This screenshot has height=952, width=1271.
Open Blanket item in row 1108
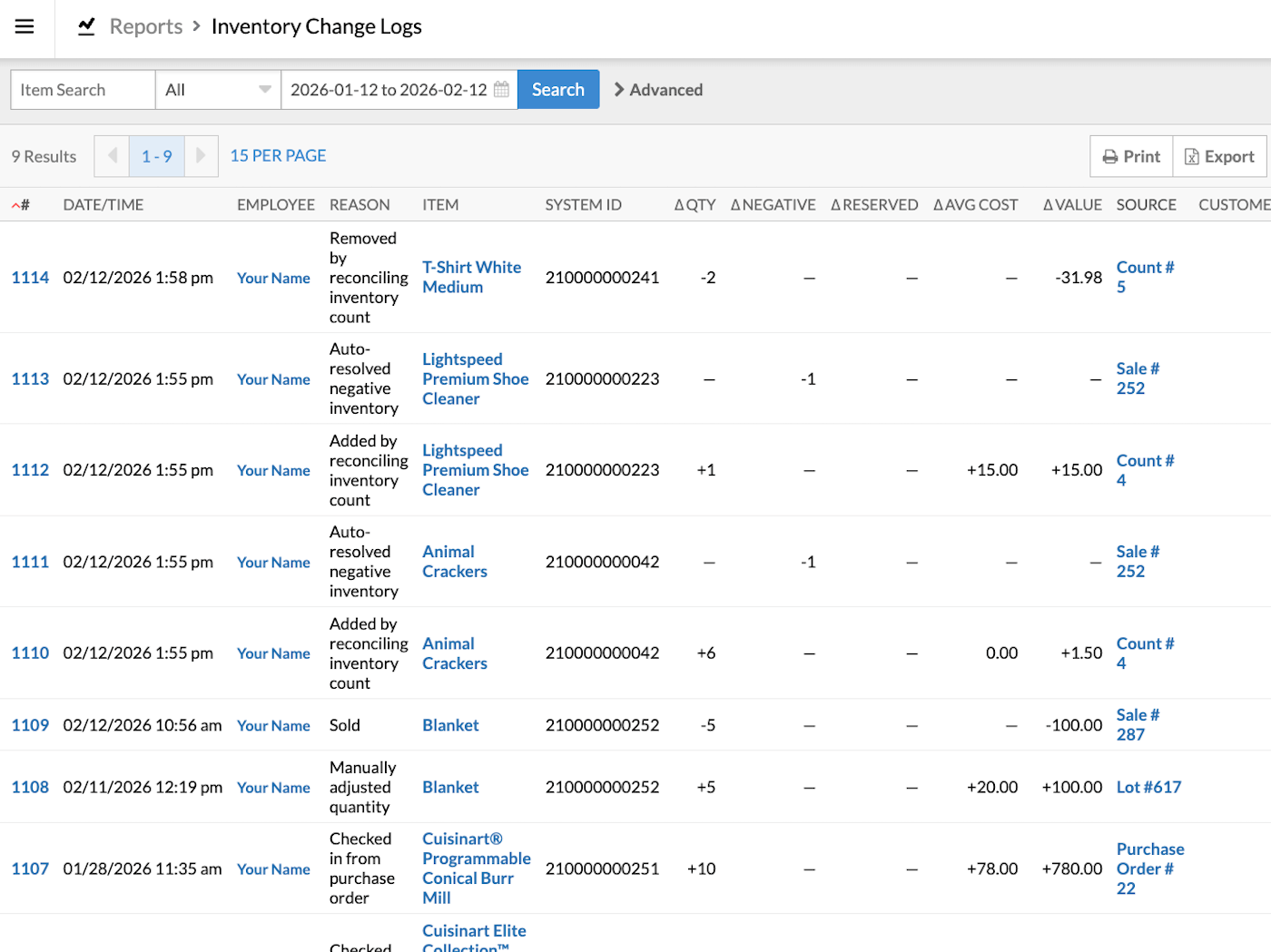450,787
